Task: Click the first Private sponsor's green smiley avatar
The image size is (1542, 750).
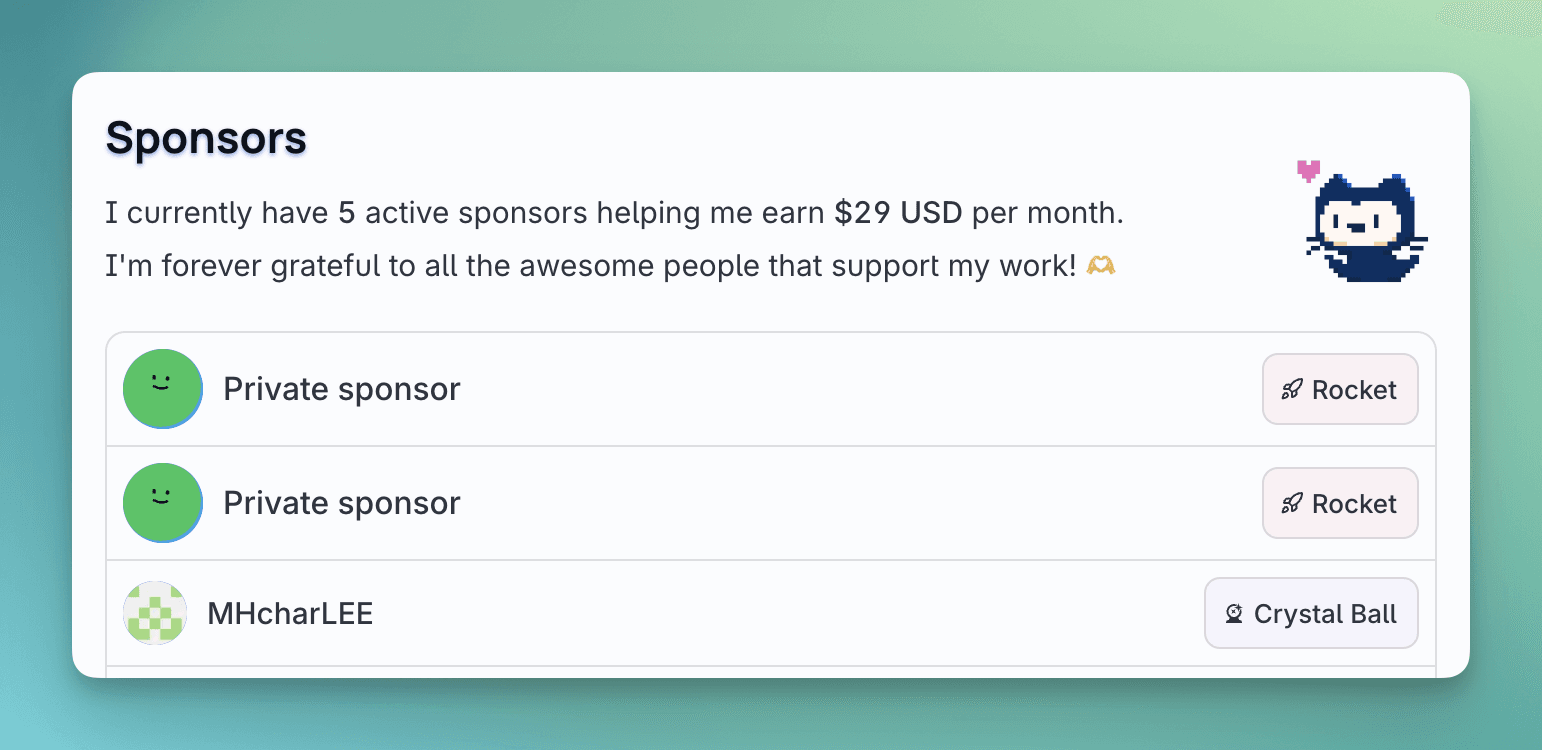Action: pos(163,389)
